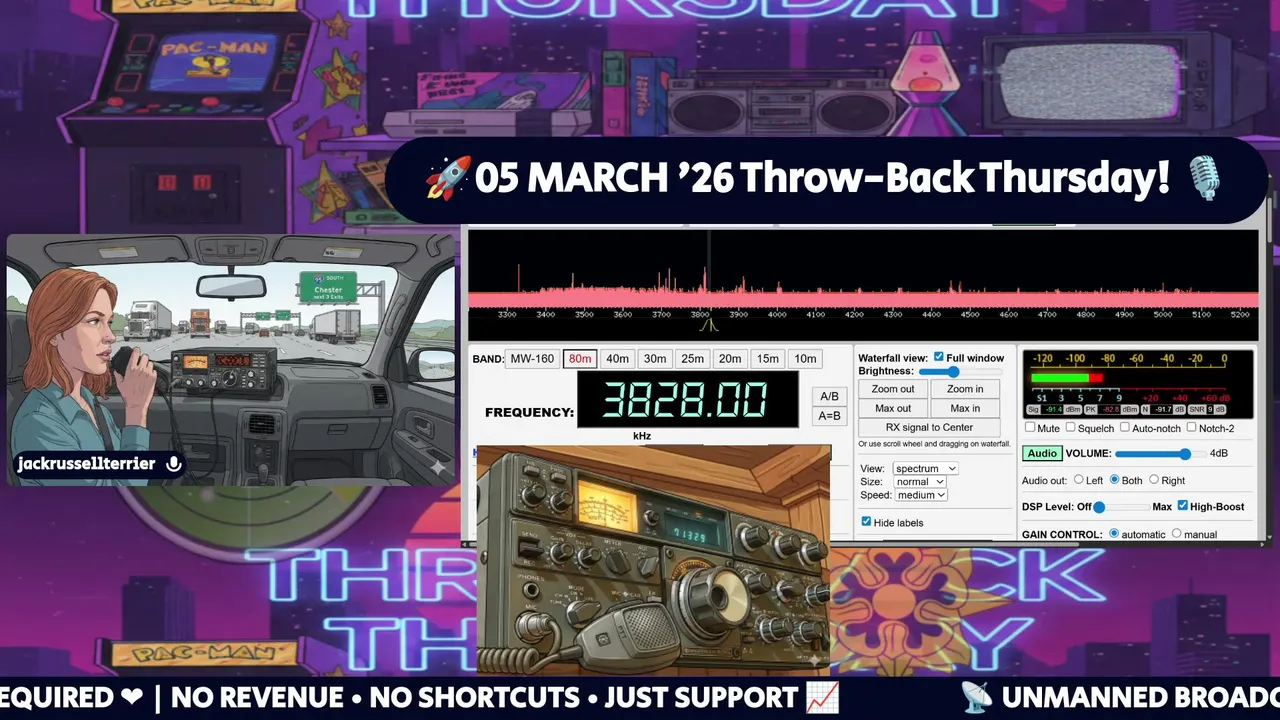Select Left audio out radio button

(1079, 480)
